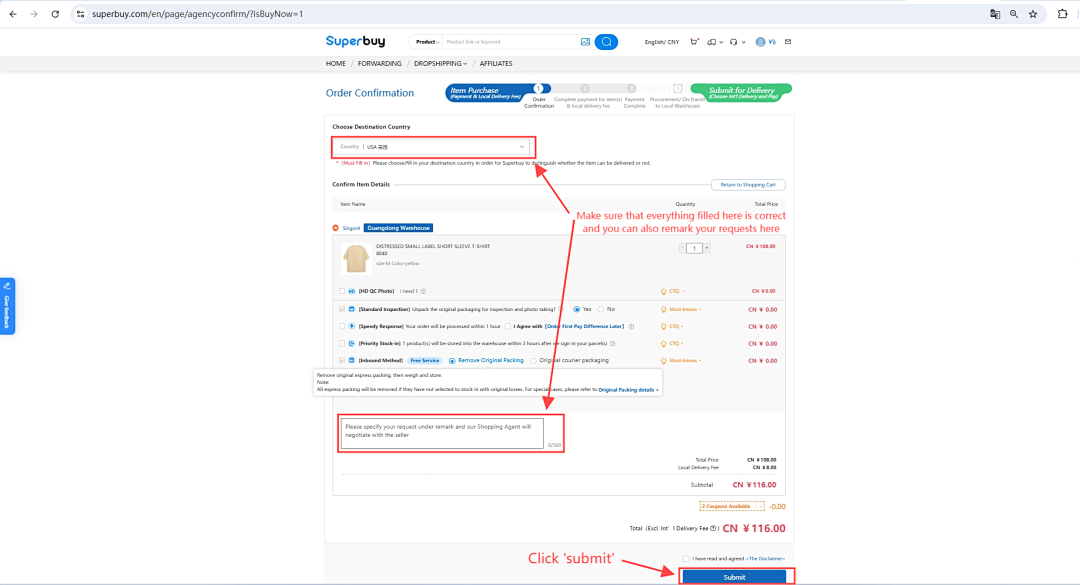Click the HD QC Photo help question icon

[424, 291]
